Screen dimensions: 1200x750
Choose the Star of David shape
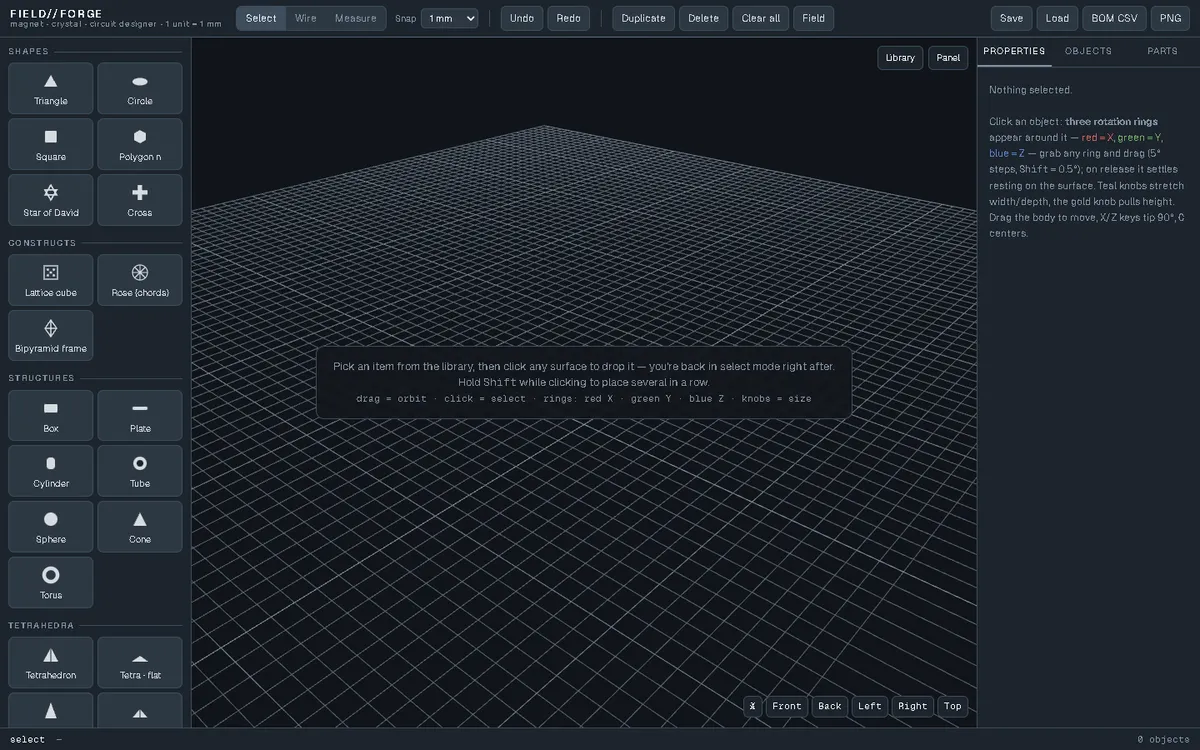pyautogui.click(x=51, y=200)
